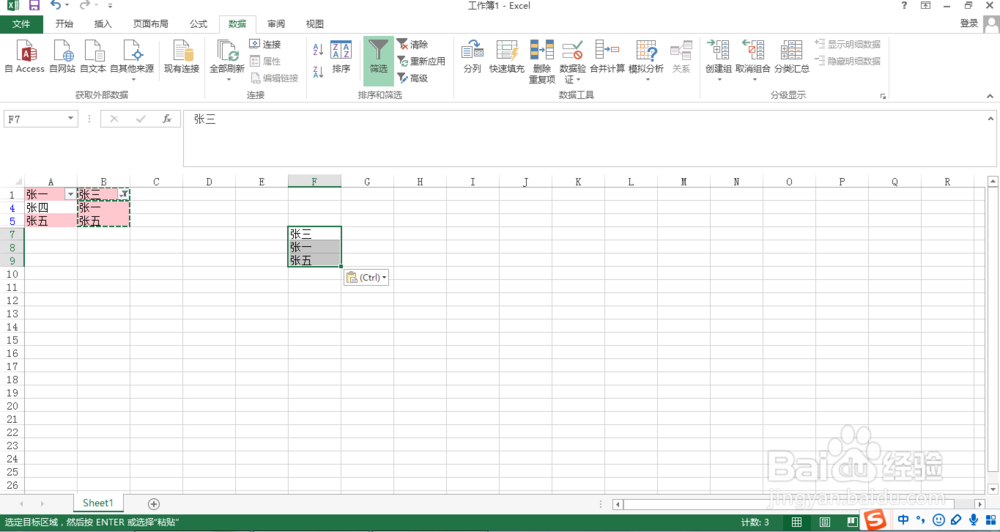This screenshot has height=532, width=1000.
Task: Open 连接 connections button
Action: click(x=265, y=44)
